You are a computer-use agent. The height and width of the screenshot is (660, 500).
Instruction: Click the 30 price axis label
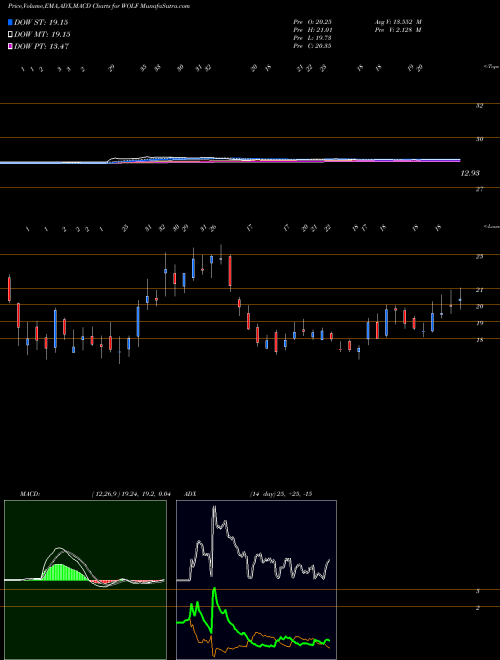479,139
